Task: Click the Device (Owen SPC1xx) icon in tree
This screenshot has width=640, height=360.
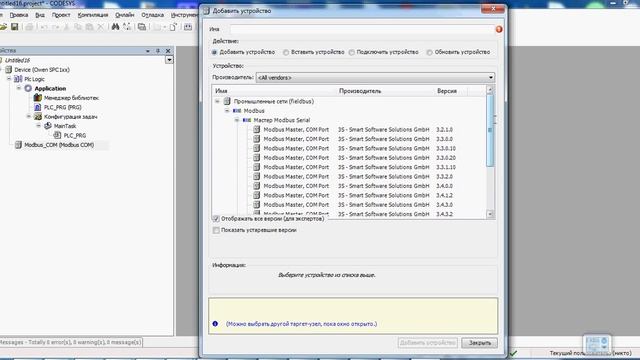Action: [8, 69]
